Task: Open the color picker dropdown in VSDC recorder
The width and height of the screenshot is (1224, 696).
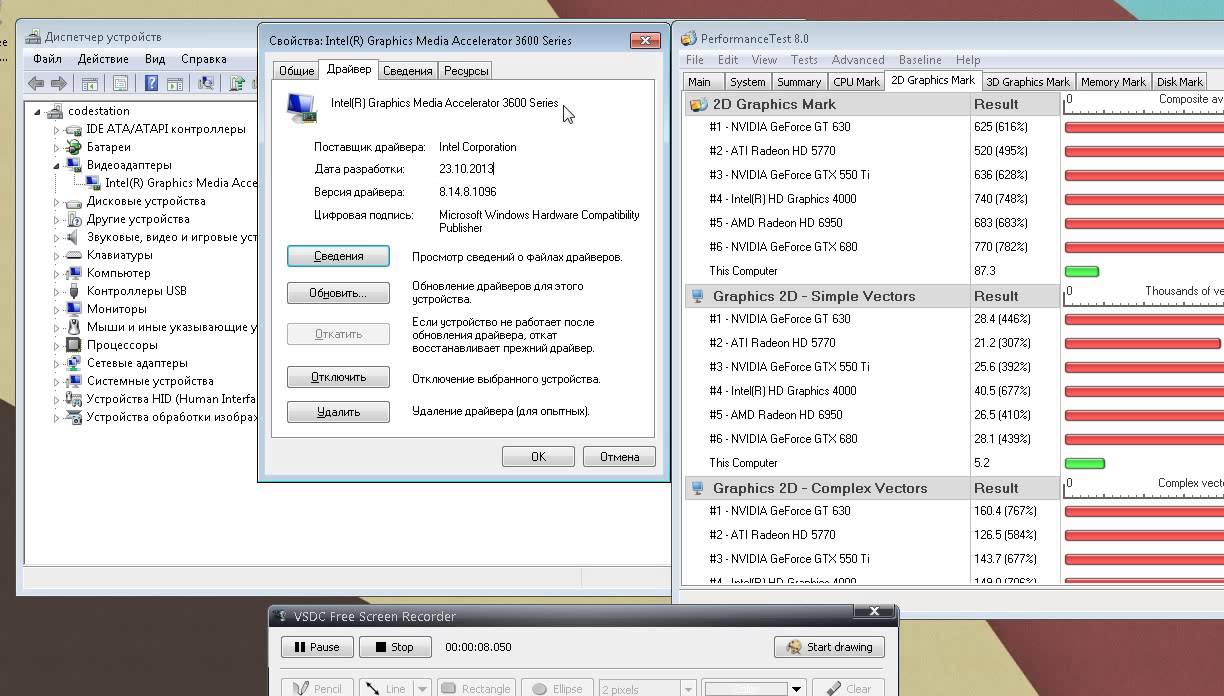Action: (x=797, y=688)
